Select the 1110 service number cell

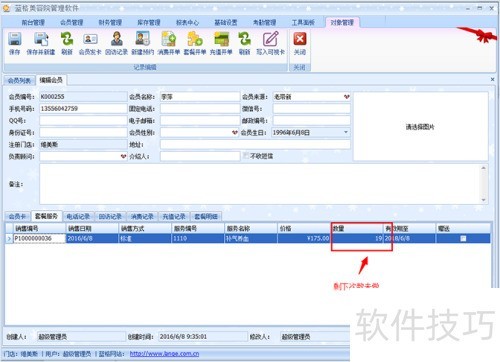click(198, 238)
